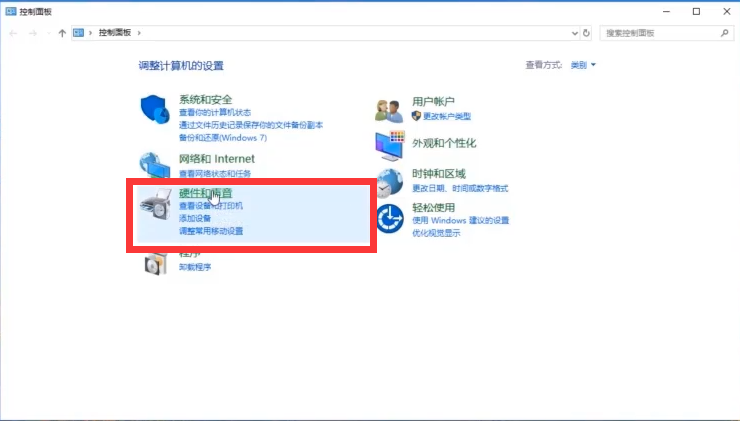Screen dimensions: 740x421
Task: Minimize the Control Panel window
Action: 666,12
